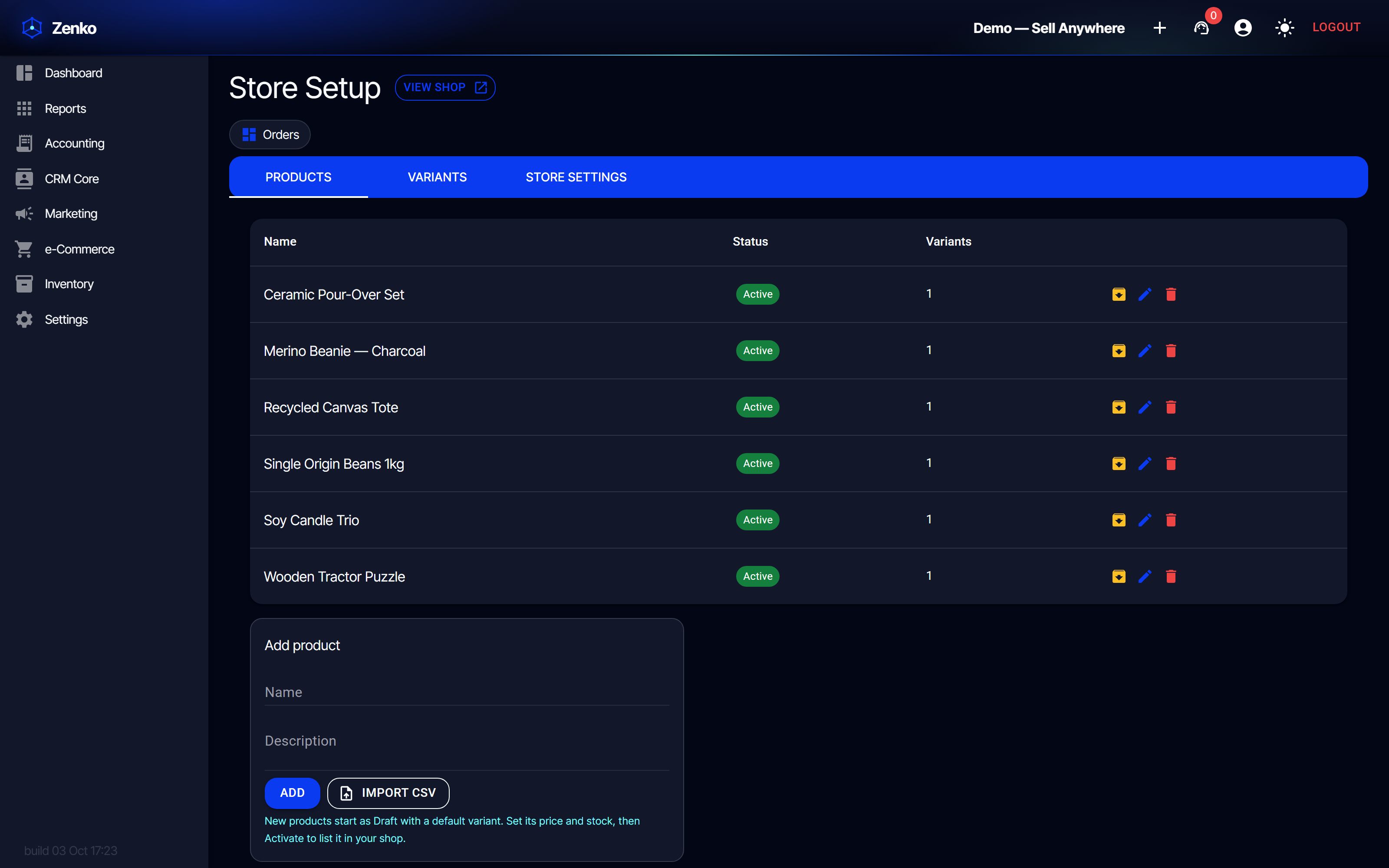1389x868 pixels.
Task: Switch to the Variants tab
Action: 438,177
